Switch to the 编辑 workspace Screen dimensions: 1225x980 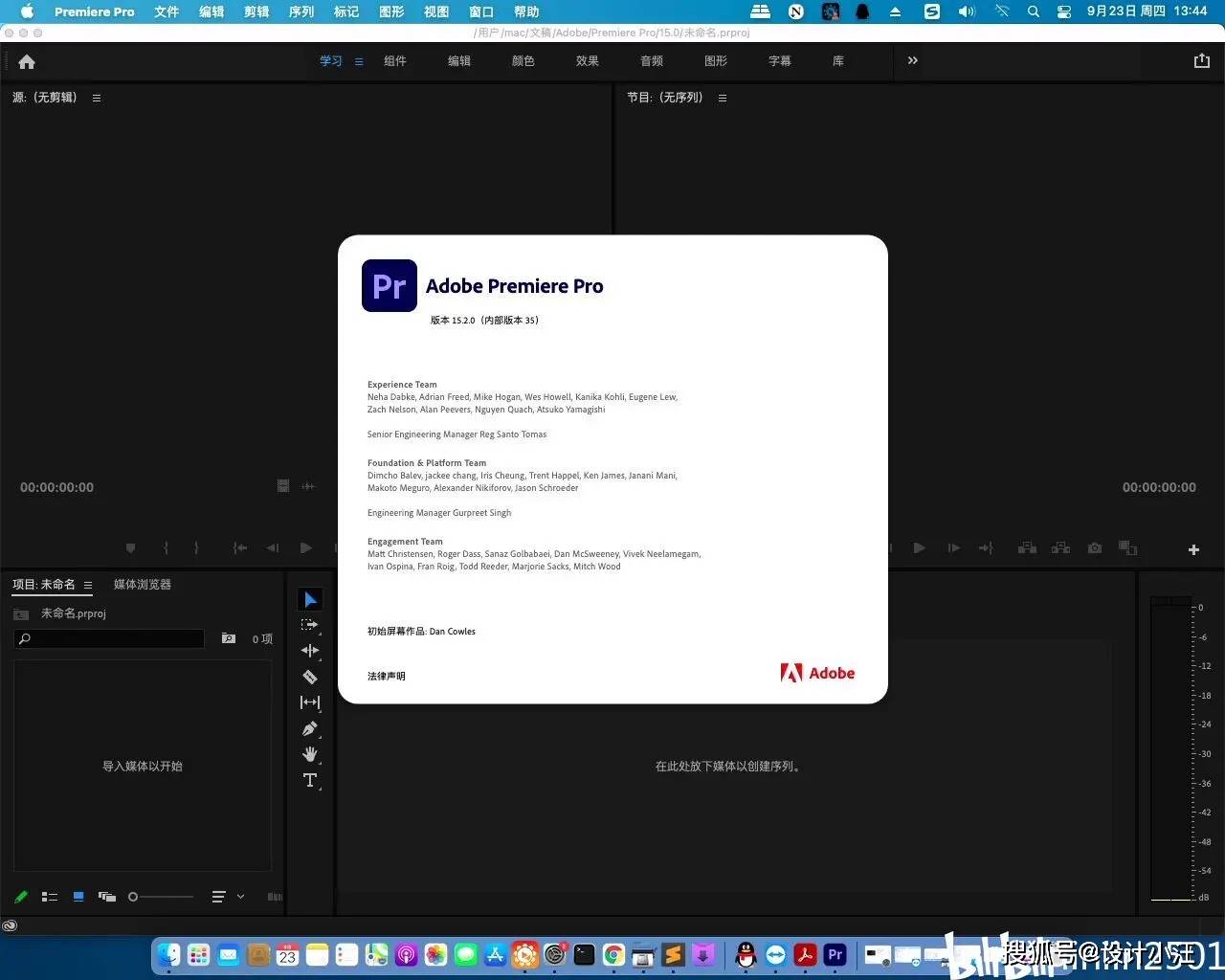459,60
